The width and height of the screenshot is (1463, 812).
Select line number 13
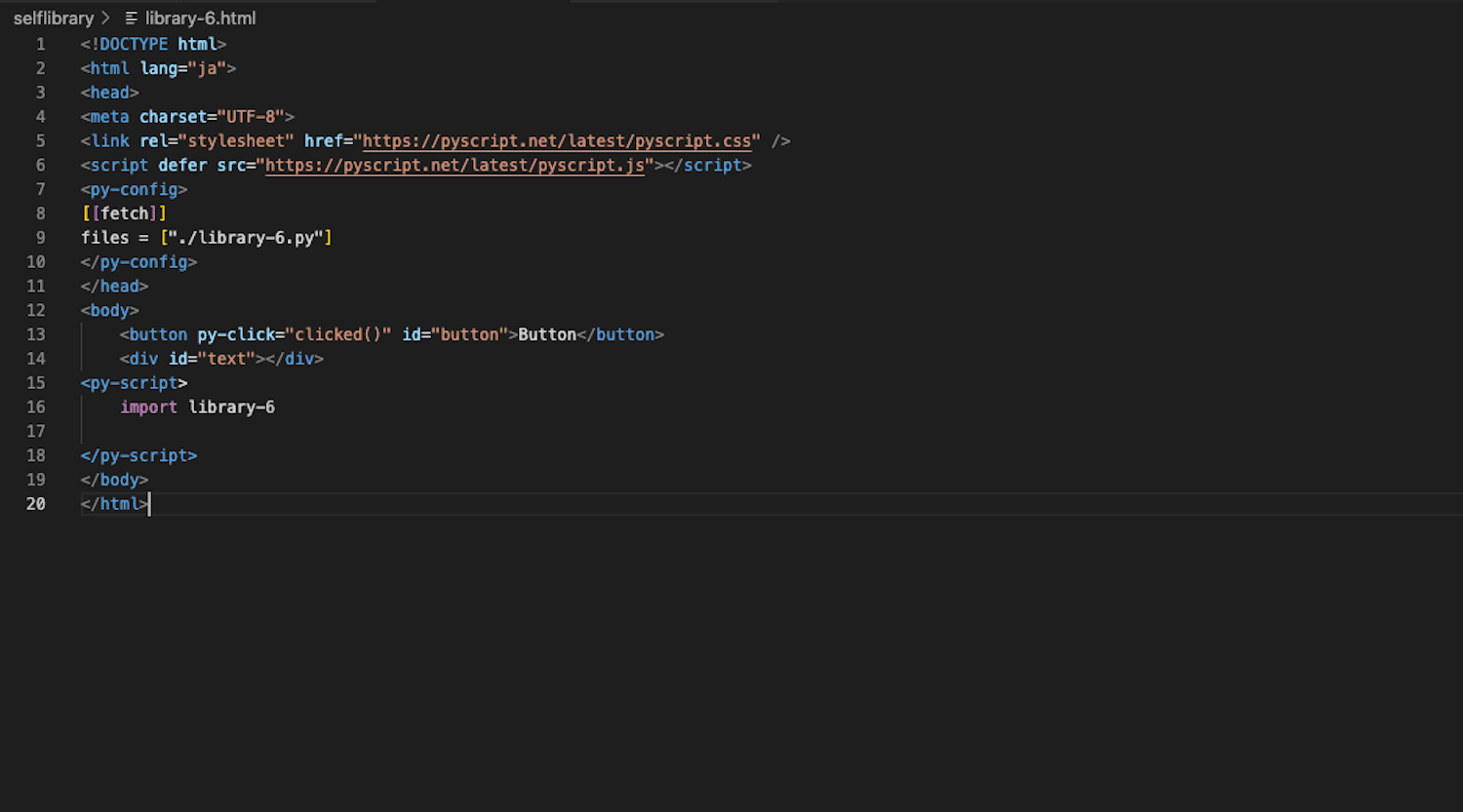36,334
